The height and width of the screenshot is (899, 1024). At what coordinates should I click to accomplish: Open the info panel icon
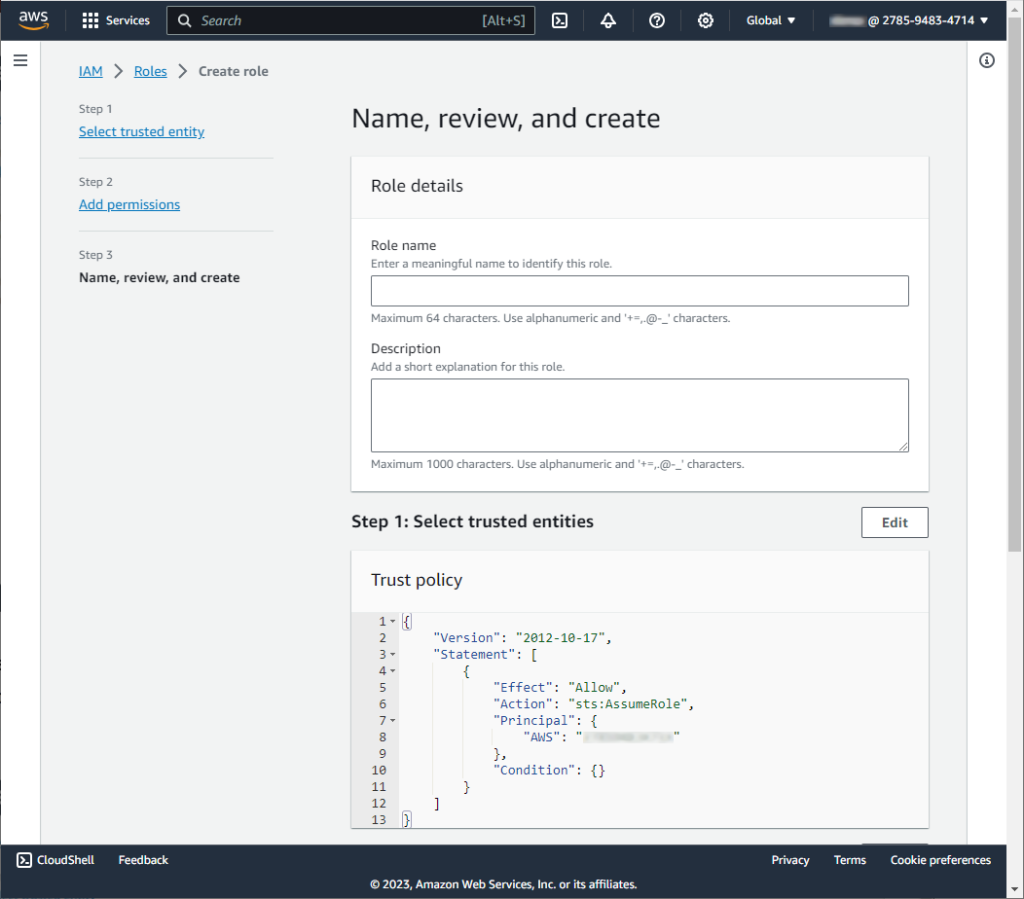coord(986,61)
